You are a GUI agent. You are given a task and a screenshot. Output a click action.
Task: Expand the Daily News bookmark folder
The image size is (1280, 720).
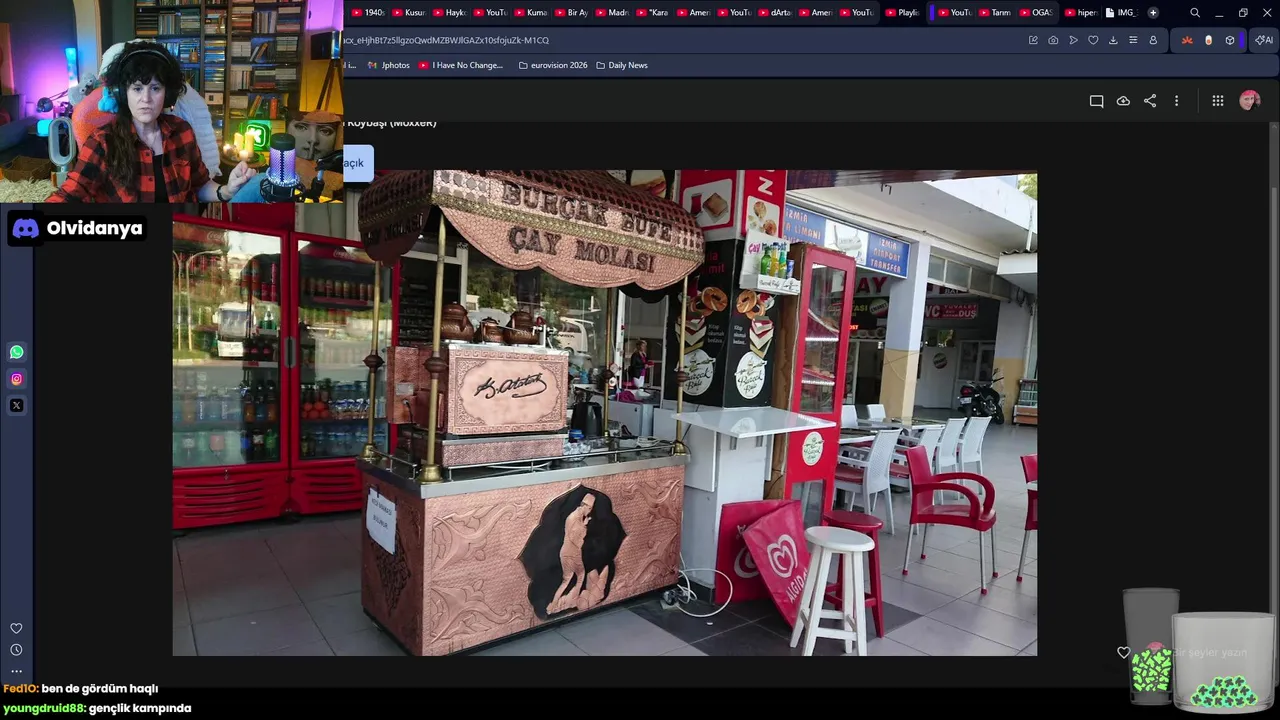click(x=621, y=65)
